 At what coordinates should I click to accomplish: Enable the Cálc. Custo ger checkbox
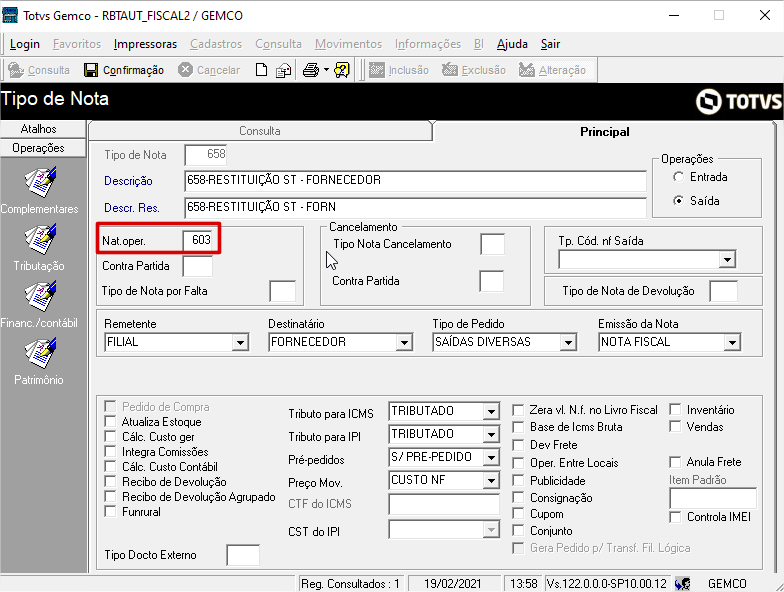[110, 436]
